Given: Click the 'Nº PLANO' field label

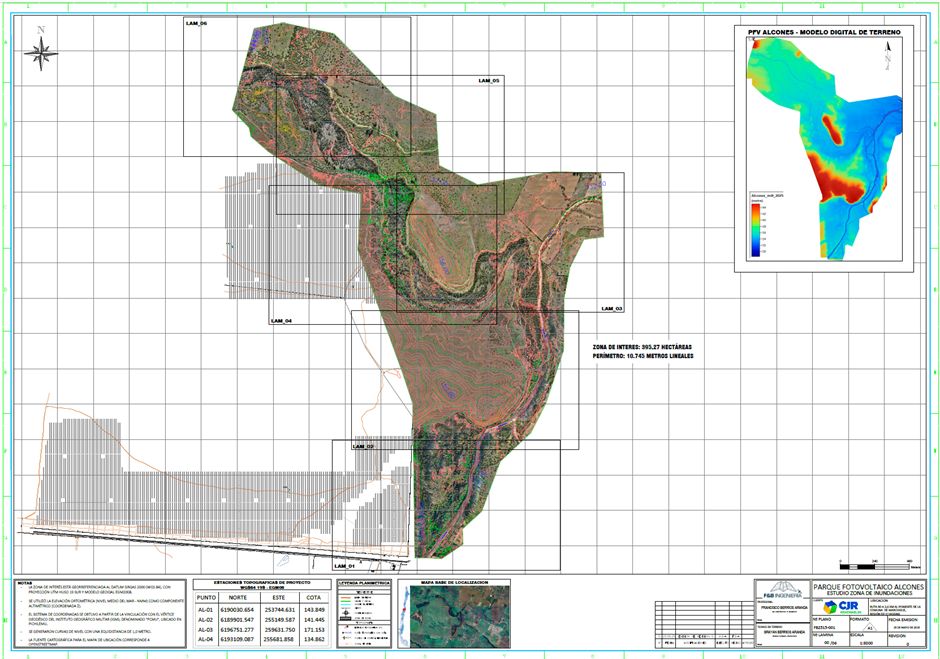Looking at the screenshot, I should (821, 619).
